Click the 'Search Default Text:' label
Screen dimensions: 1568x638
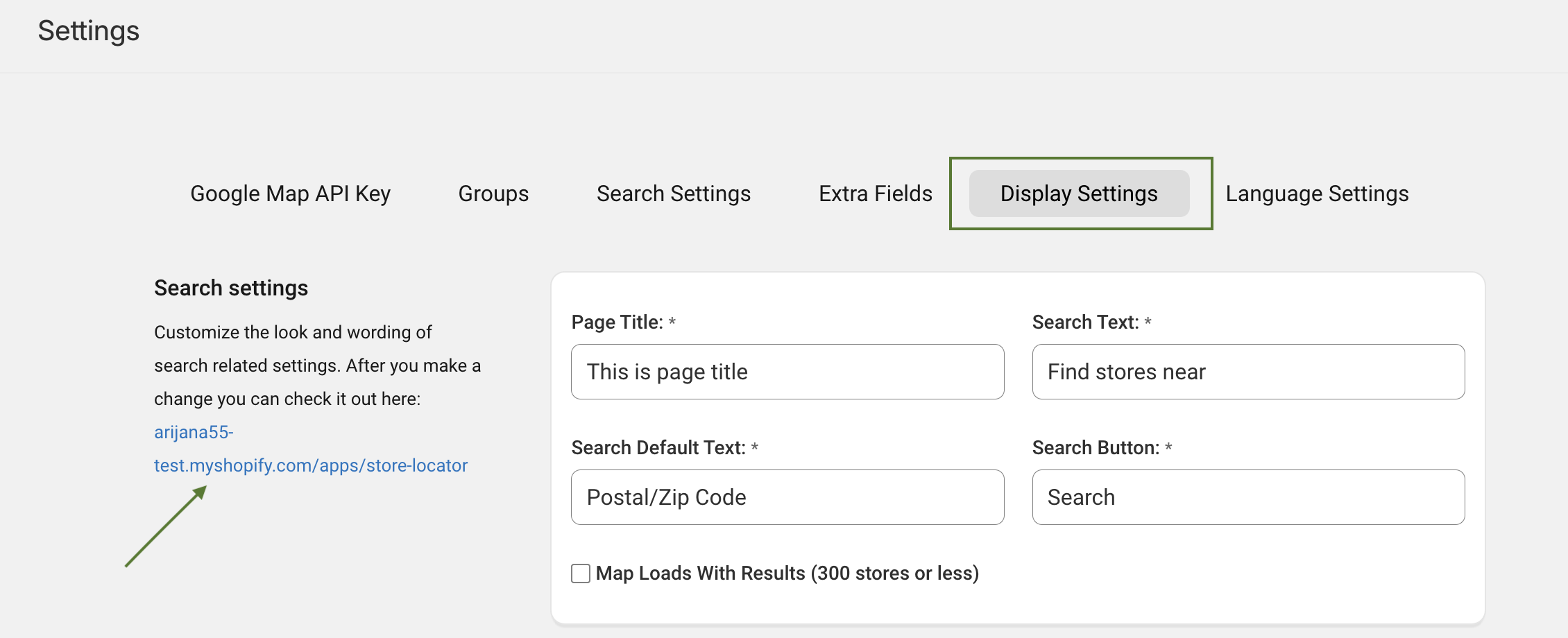[658, 448]
